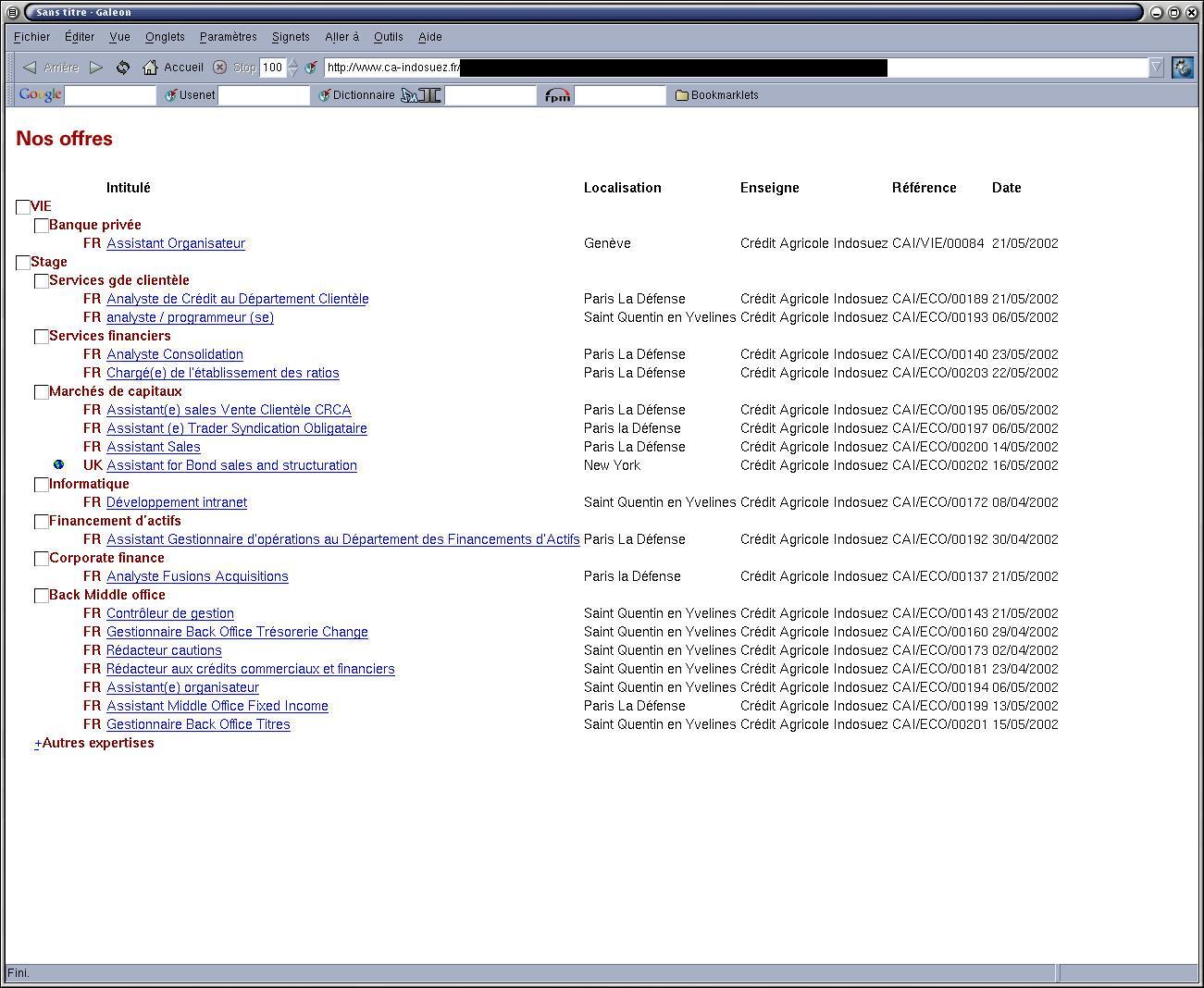This screenshot has width=1204, height=988.
Task: Toggle the Services gde clientèle checkbox
Action: (x=42, y=281)
